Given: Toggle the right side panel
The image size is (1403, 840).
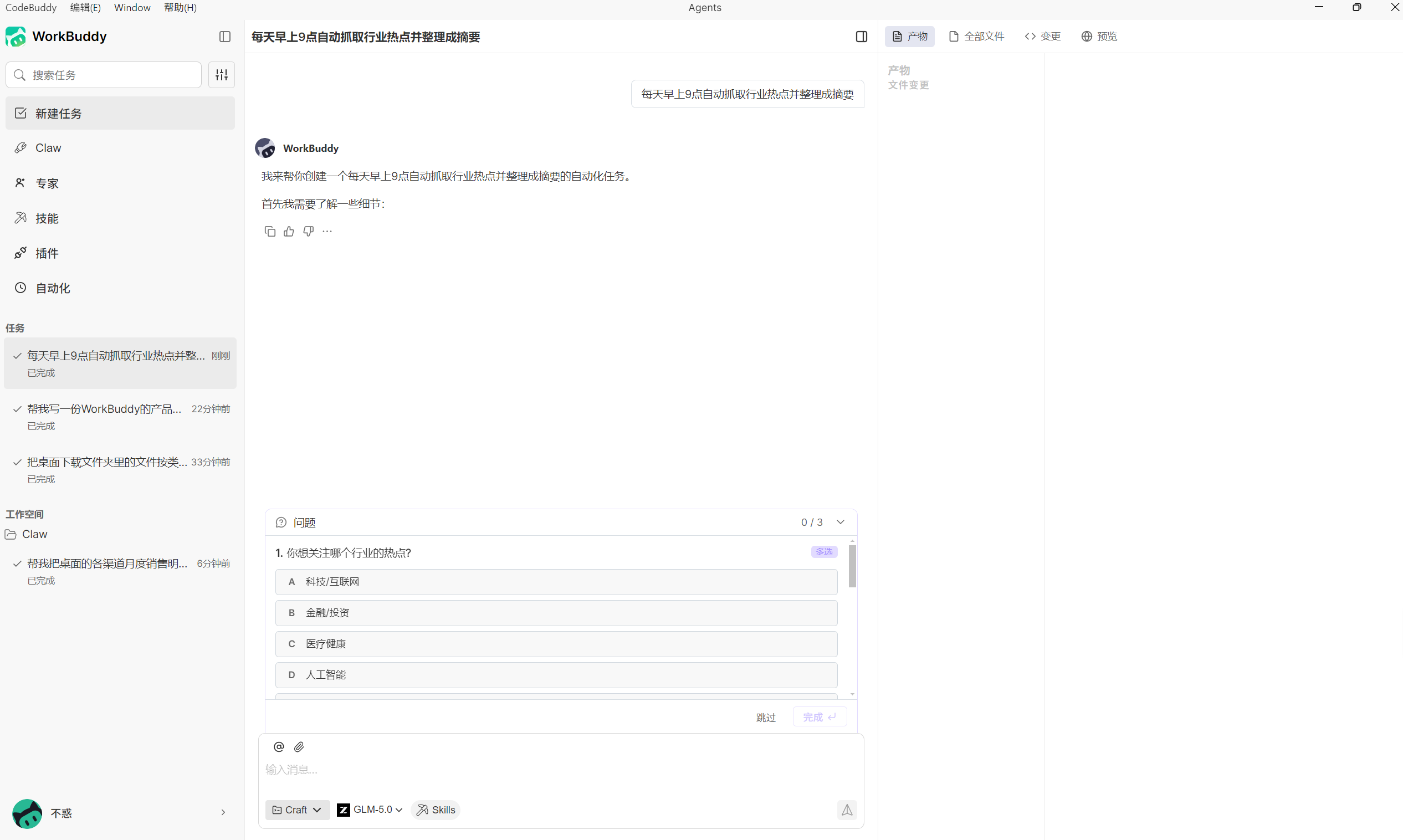Looking at the screenshot, I should pos(862,37).
